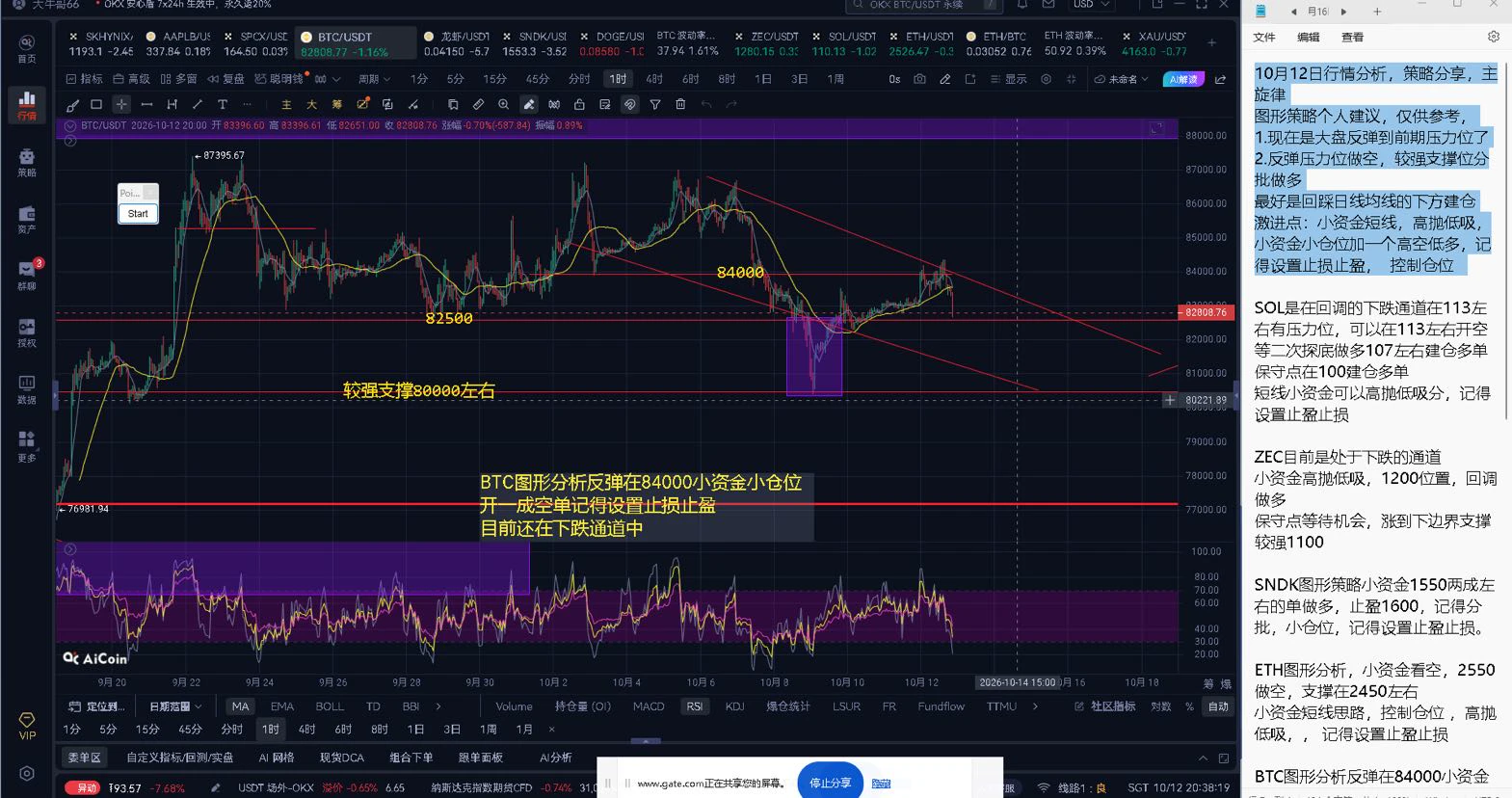
Task: Select the text annotation tool
Action: 222,104
